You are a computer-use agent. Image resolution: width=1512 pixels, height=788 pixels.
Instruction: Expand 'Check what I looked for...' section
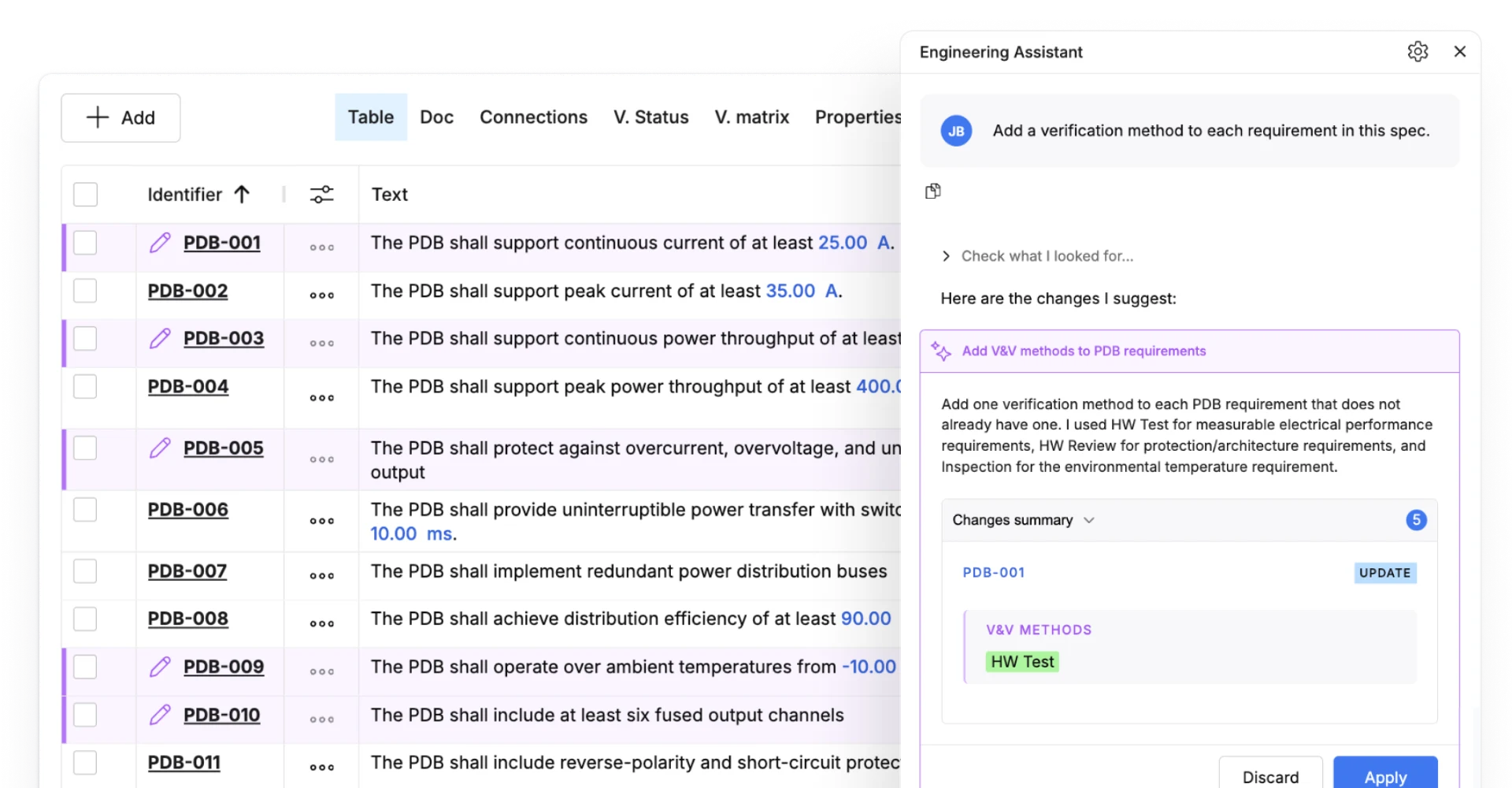coord(1037,256)
